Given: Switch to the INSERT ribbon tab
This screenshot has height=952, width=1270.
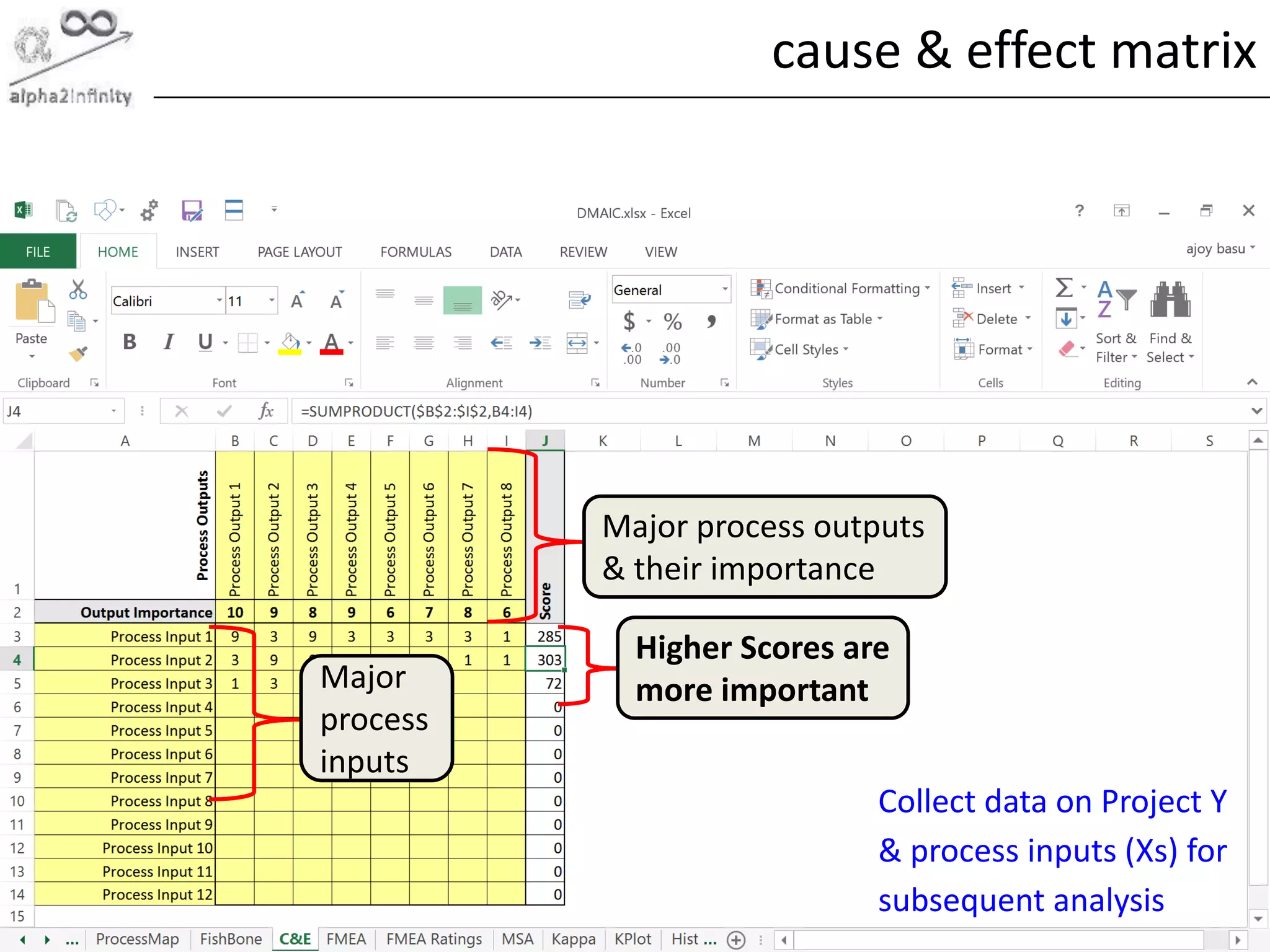Looking at the screenshot, I should [x=197, y=252].
